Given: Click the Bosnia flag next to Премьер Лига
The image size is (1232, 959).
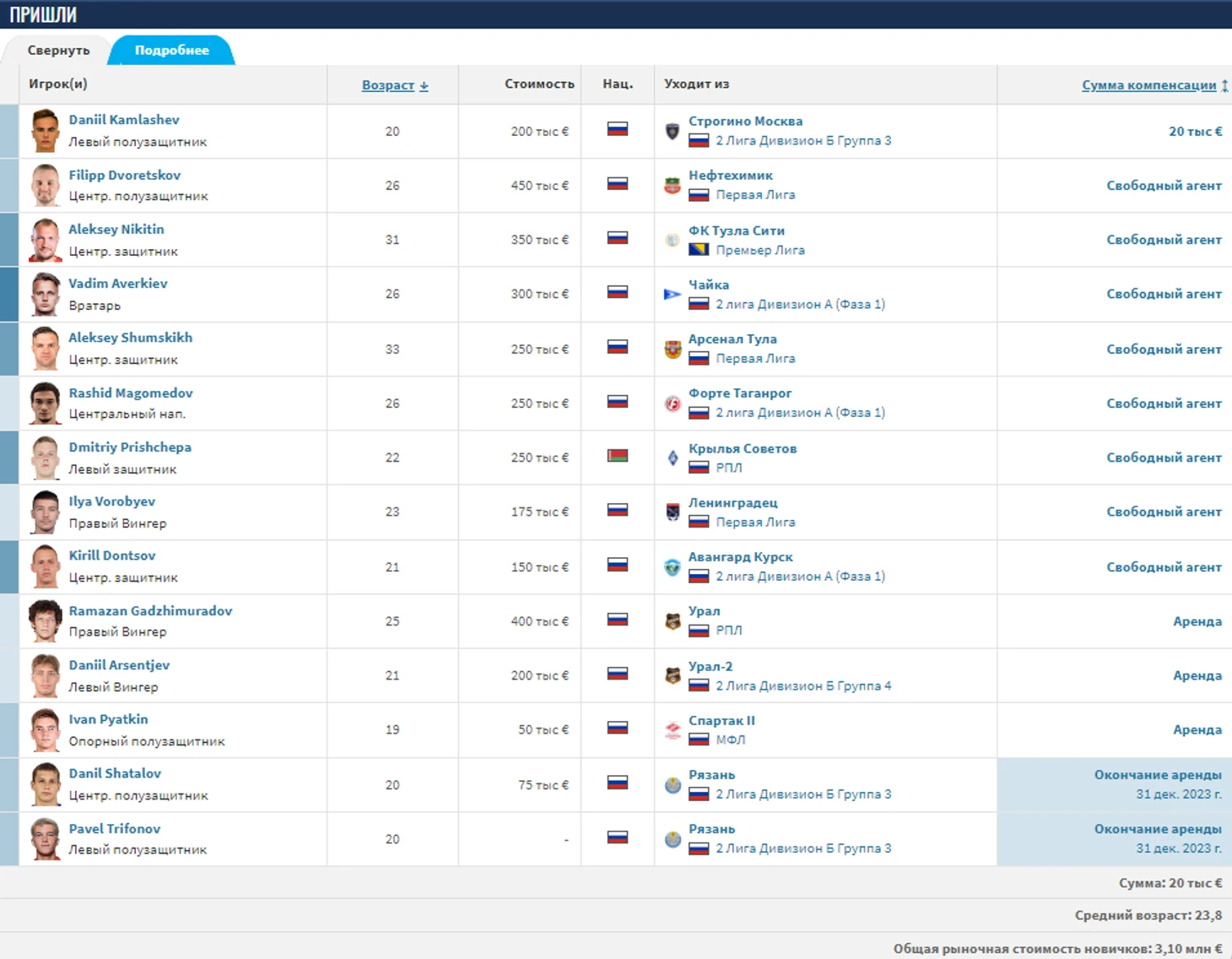Looking at the screenshot, I should point(699,250).
